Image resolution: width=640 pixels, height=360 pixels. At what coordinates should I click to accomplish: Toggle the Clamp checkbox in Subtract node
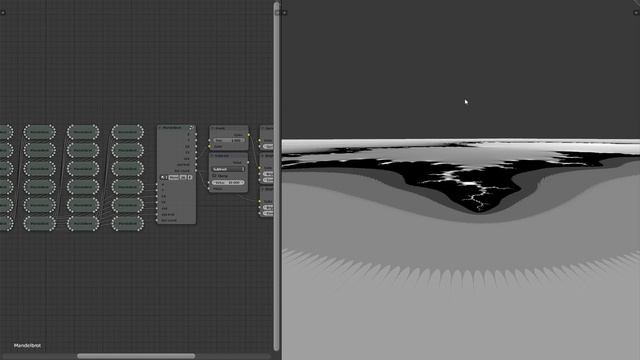click(214, 176)
